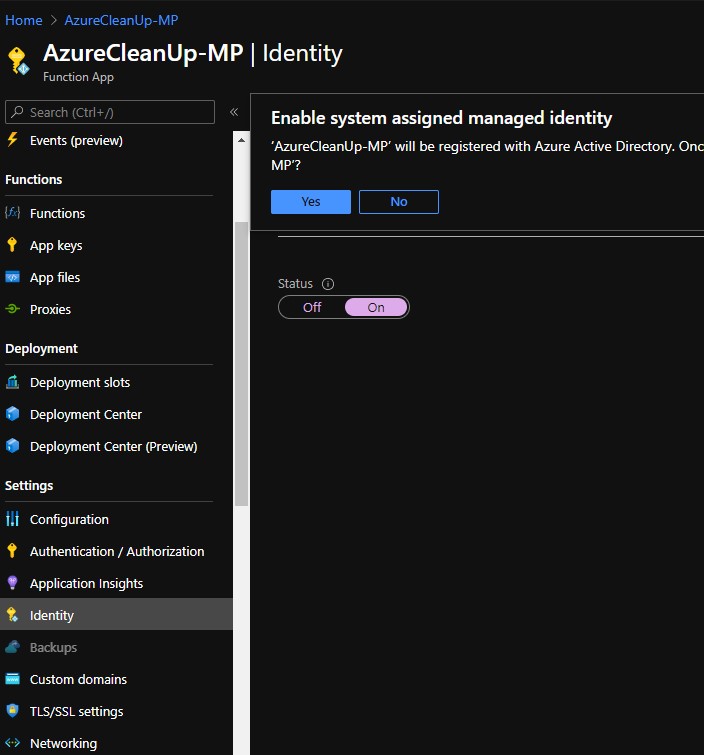The image size is (704, 755).
Task: Switch the Status toggle to Off
Action: [x=312, y=307]
